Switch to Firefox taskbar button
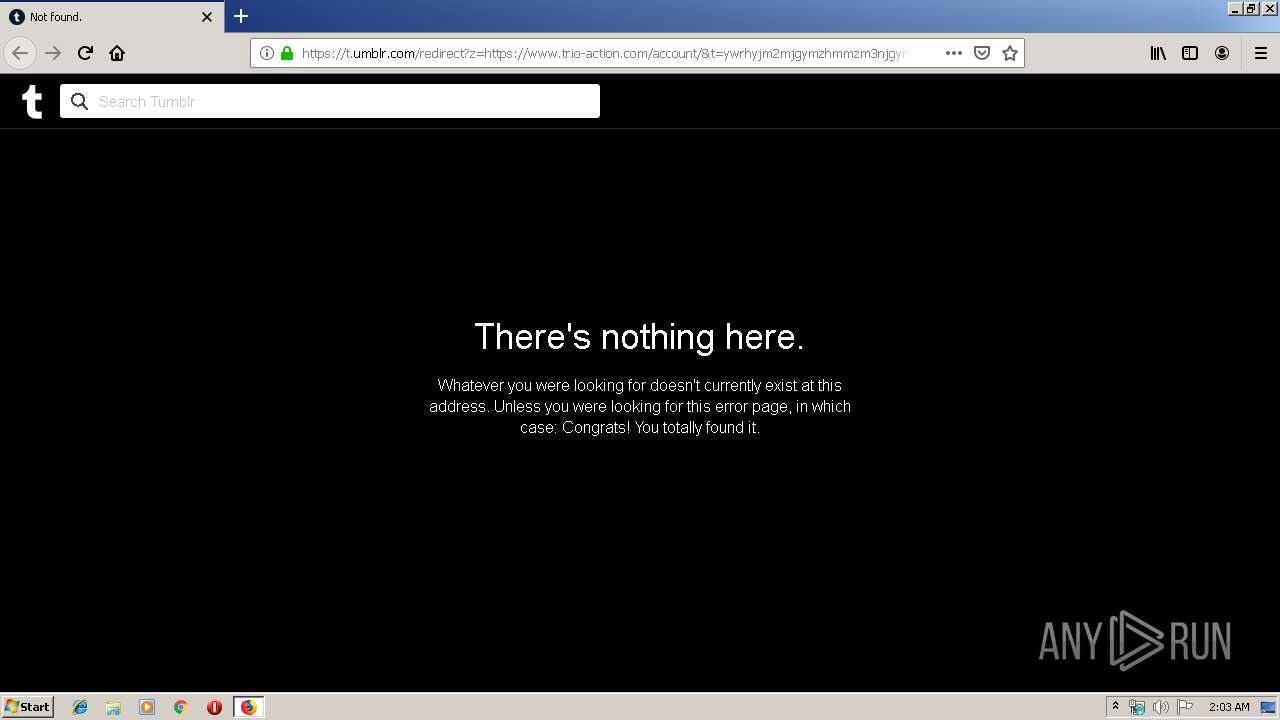The image size is (1280, 720). 249,707
